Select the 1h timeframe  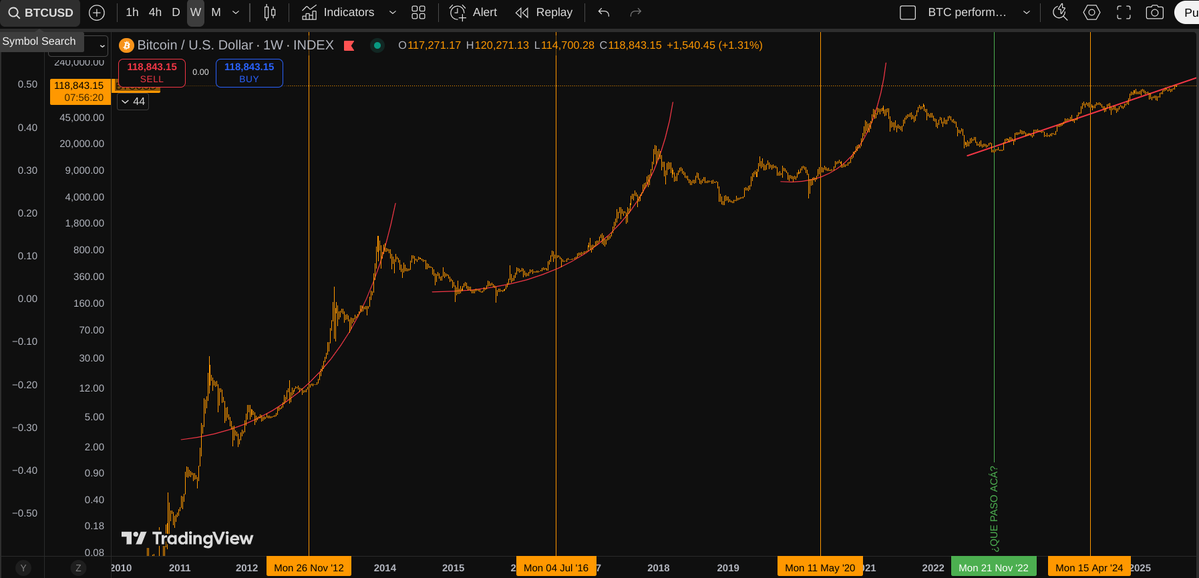coord(132,12)
